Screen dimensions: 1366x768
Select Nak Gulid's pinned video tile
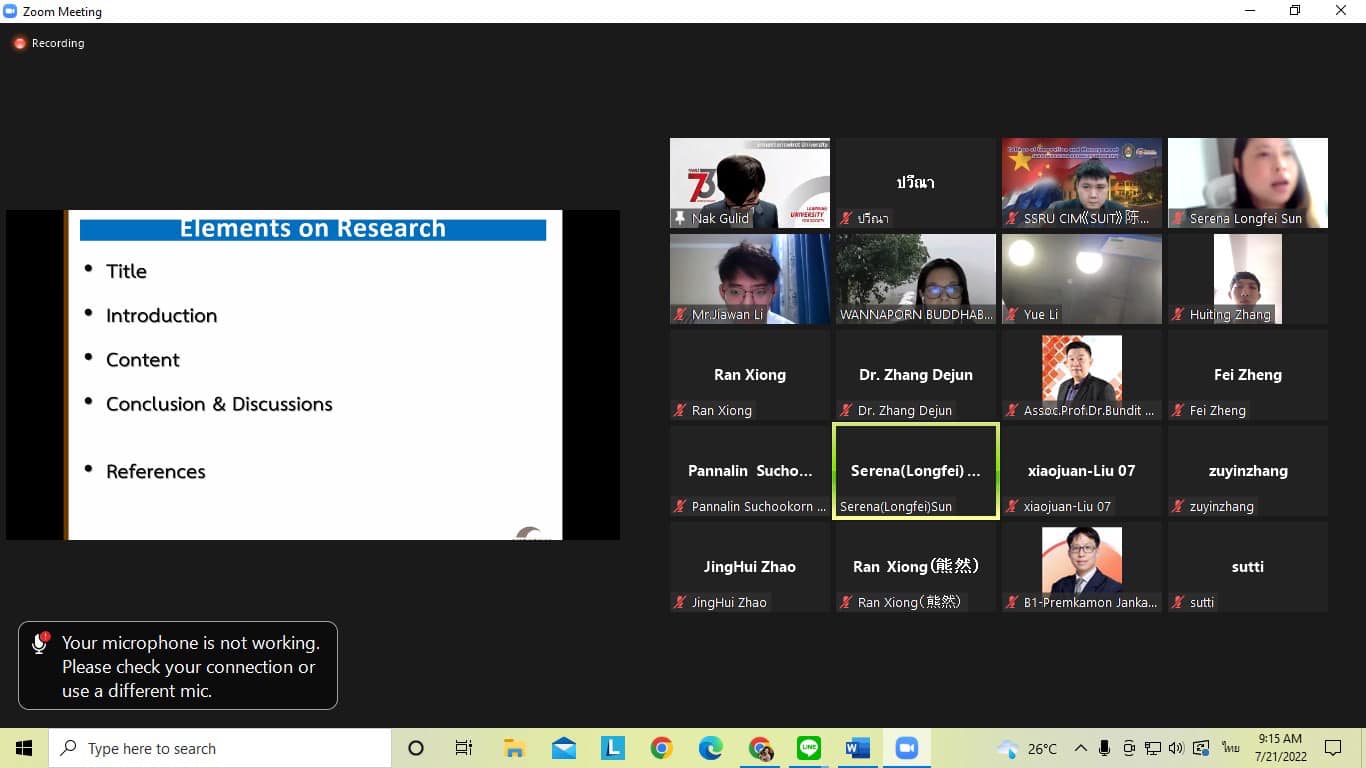[x=750, y=183]
